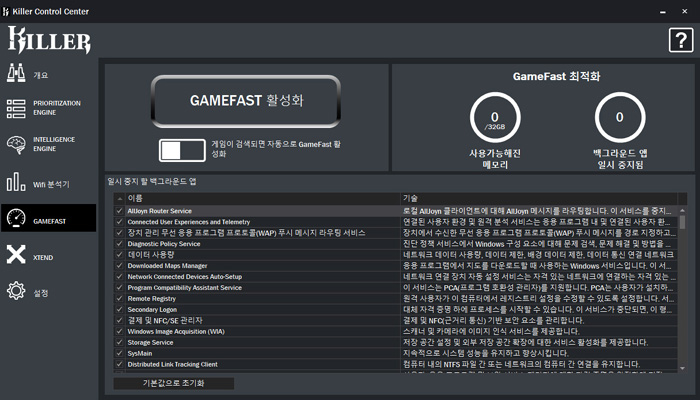Select Secondary Logon row name

pos(152,310)
